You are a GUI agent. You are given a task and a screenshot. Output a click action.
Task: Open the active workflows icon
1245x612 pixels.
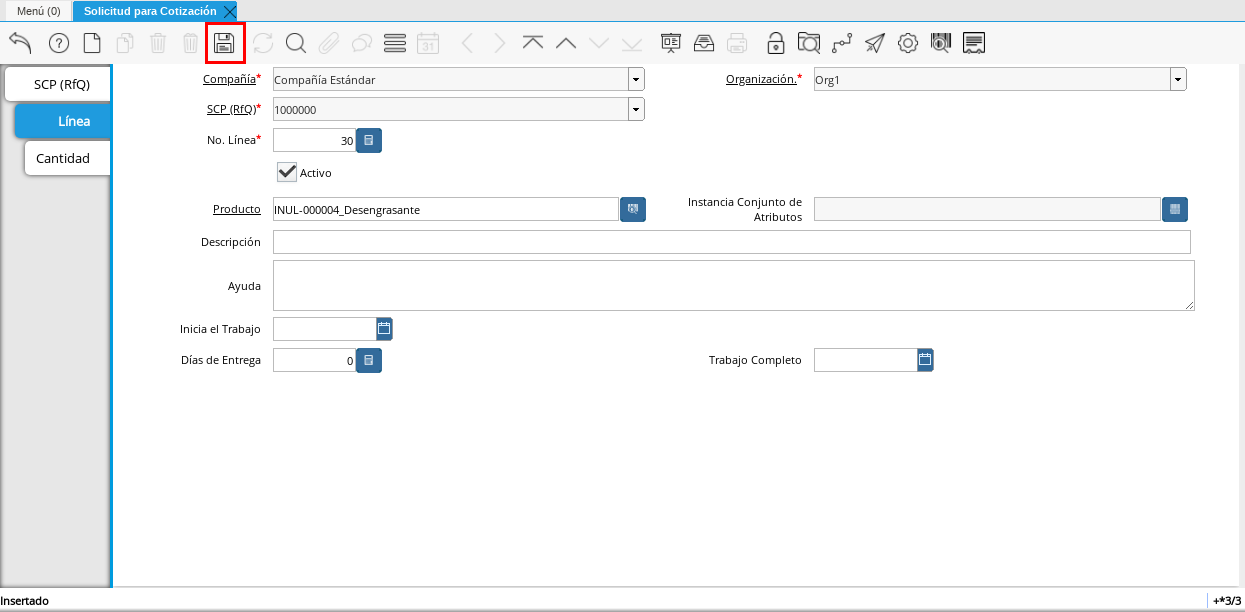point(842,43)
